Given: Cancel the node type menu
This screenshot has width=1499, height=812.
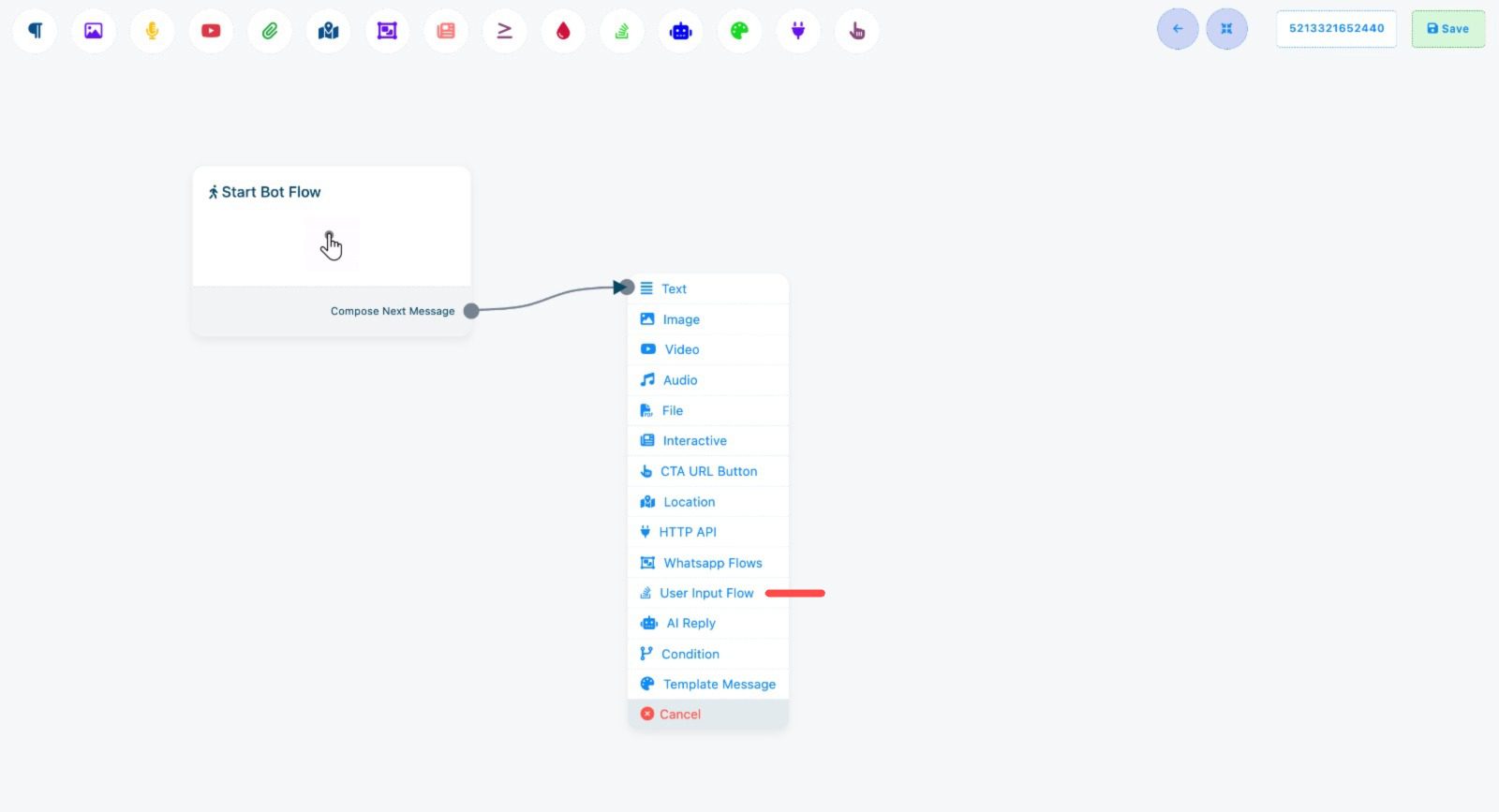Looking at the screenshot, I should pyautogui.click(x=679, y=715).
